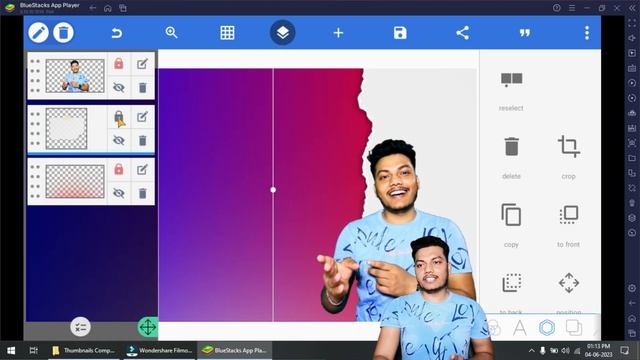Save the project with floppy disk icon
Screen dimensions: 640x360
point(400,33)
